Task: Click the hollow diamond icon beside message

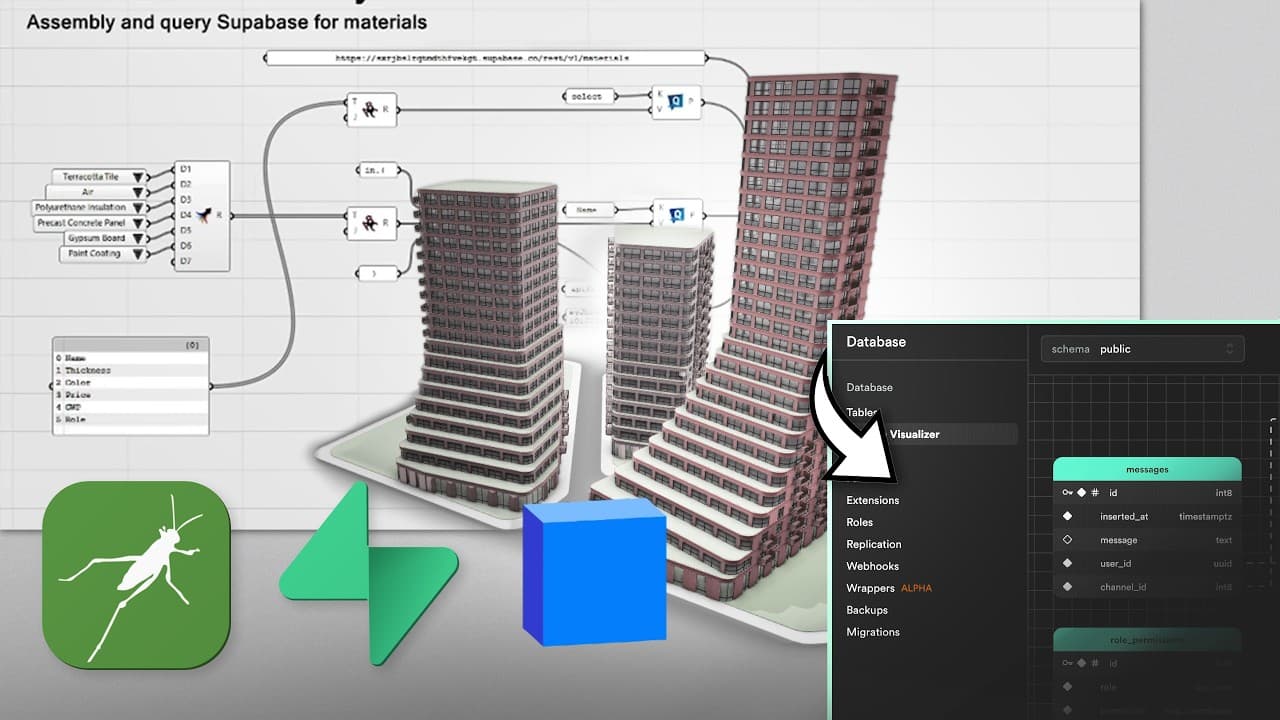Action: 1067,540
